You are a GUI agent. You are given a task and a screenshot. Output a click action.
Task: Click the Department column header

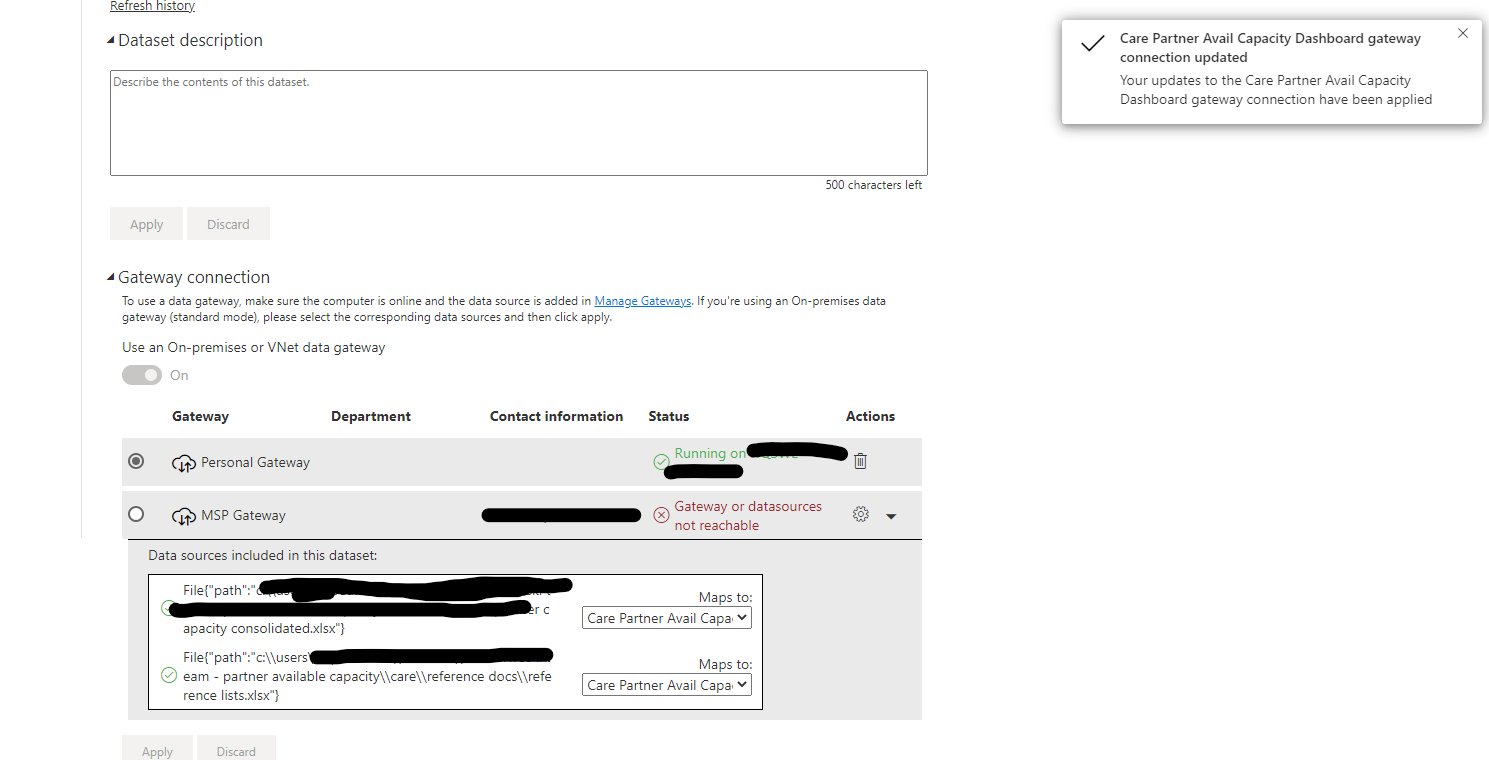371,416
